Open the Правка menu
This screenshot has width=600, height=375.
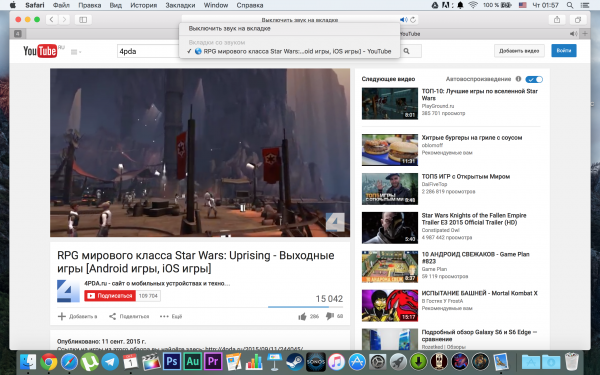90,5
